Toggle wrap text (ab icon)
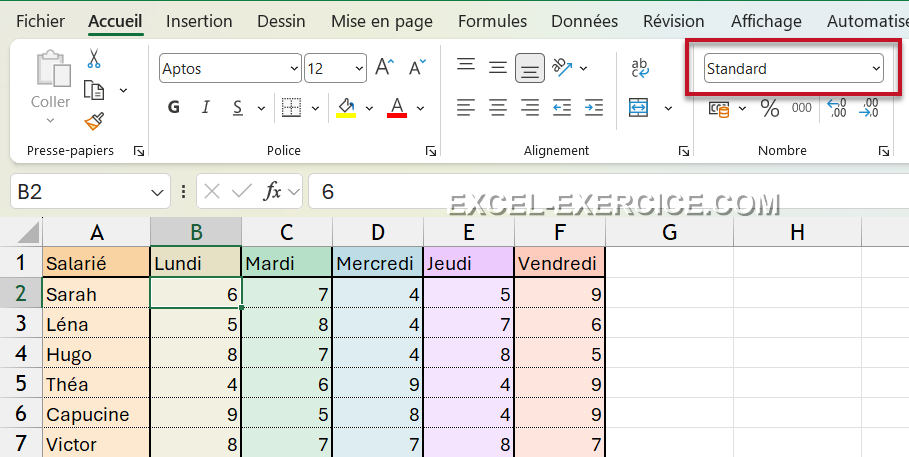The height and width of the screenshot is (457, 909). pyautogui.click(x=640, y=68)
